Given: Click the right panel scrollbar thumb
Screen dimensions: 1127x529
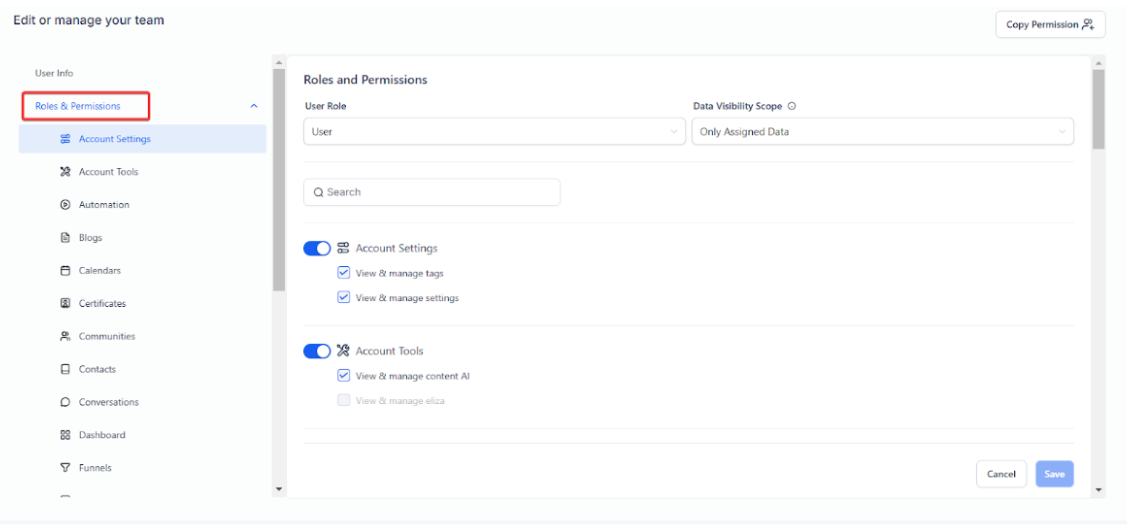Looking at the screenshot, I should tap(1098, 109).
